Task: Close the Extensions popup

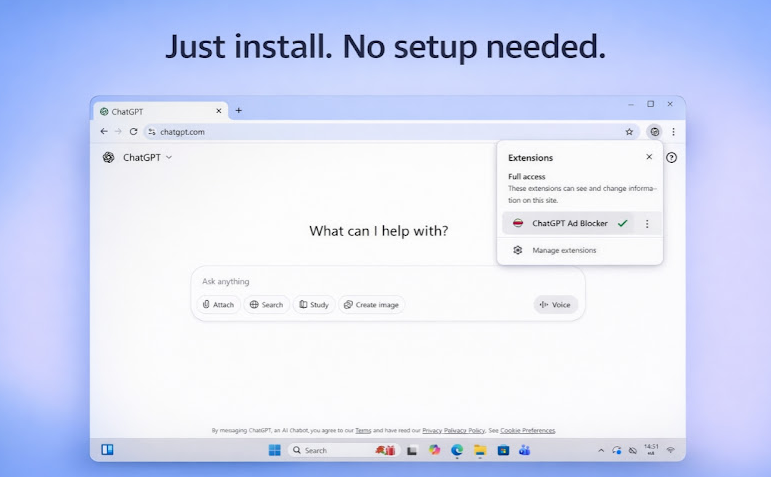Action: [x=649, y=157]
